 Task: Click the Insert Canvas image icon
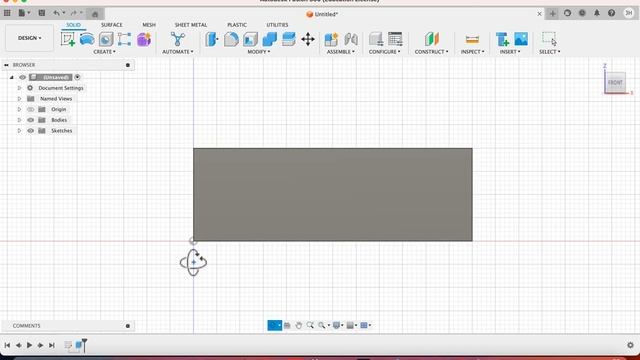point(521,39)
